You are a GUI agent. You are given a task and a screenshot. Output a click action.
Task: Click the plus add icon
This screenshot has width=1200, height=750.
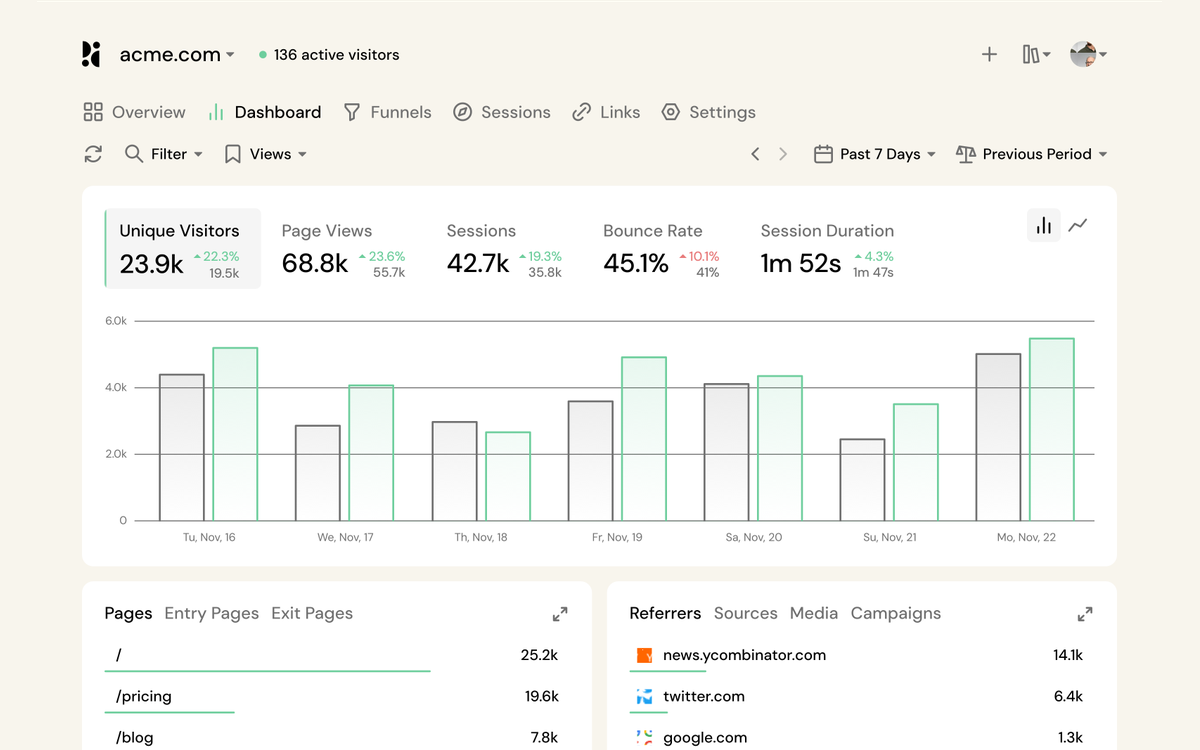pos(989,55)
